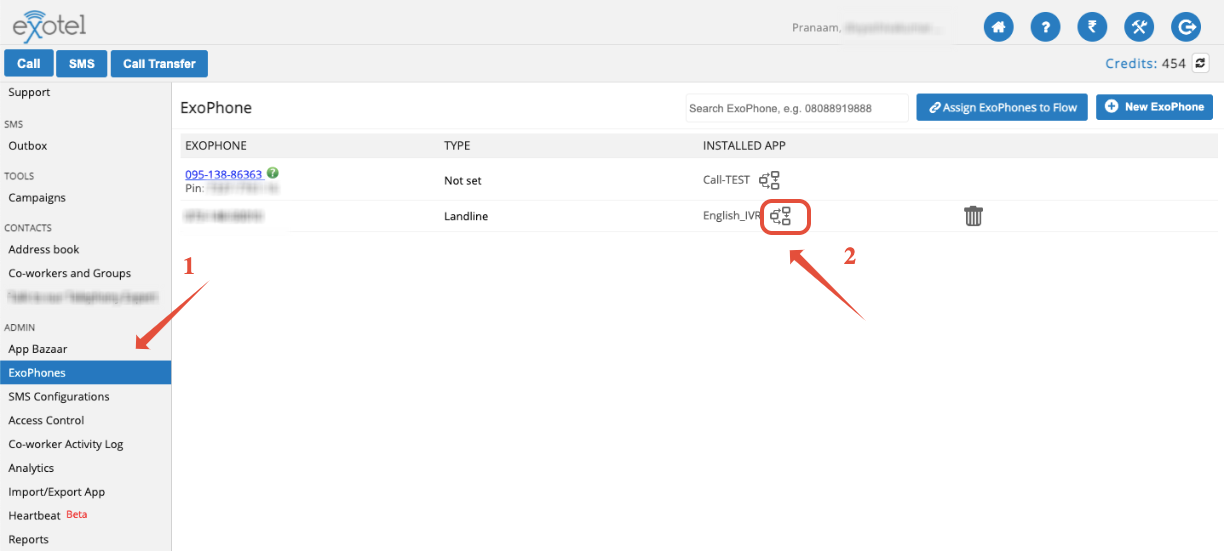Click the EXOPHONE column header
The image size is (1224, 551).
click(x=216, y=146)
